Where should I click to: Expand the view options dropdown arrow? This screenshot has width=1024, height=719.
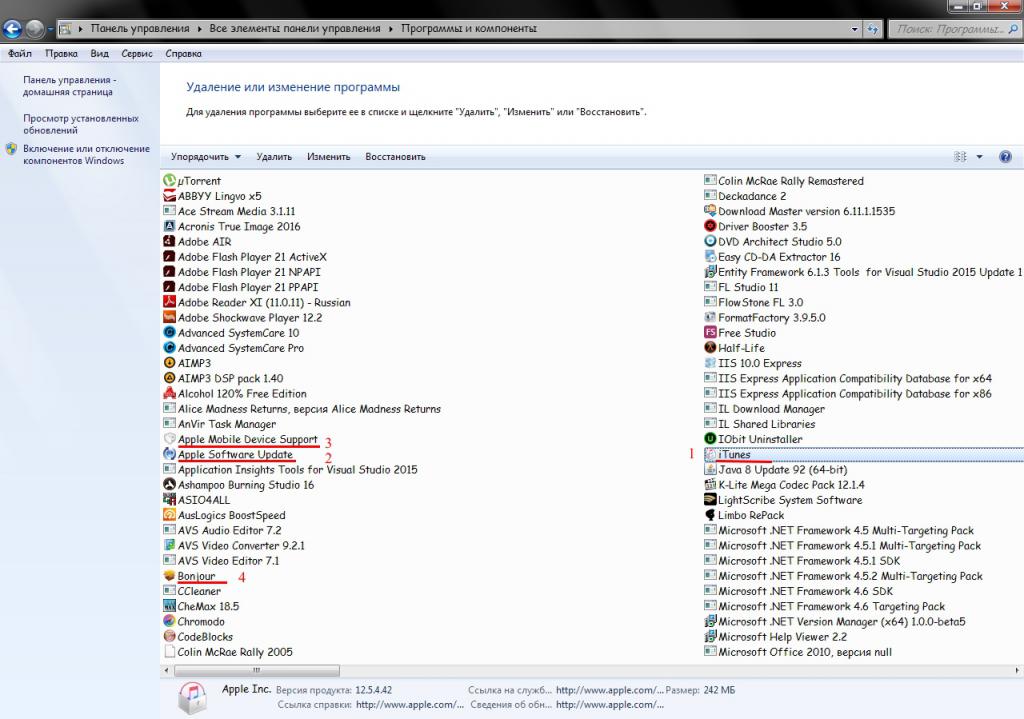tap(979, 157)
